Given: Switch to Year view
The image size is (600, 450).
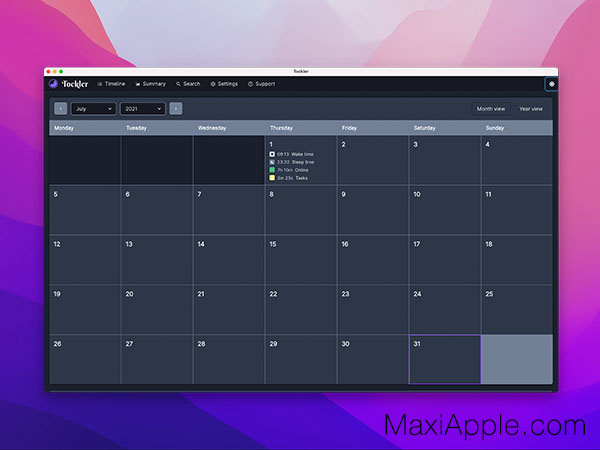Looking at the screenshot, I should point(531,109).
